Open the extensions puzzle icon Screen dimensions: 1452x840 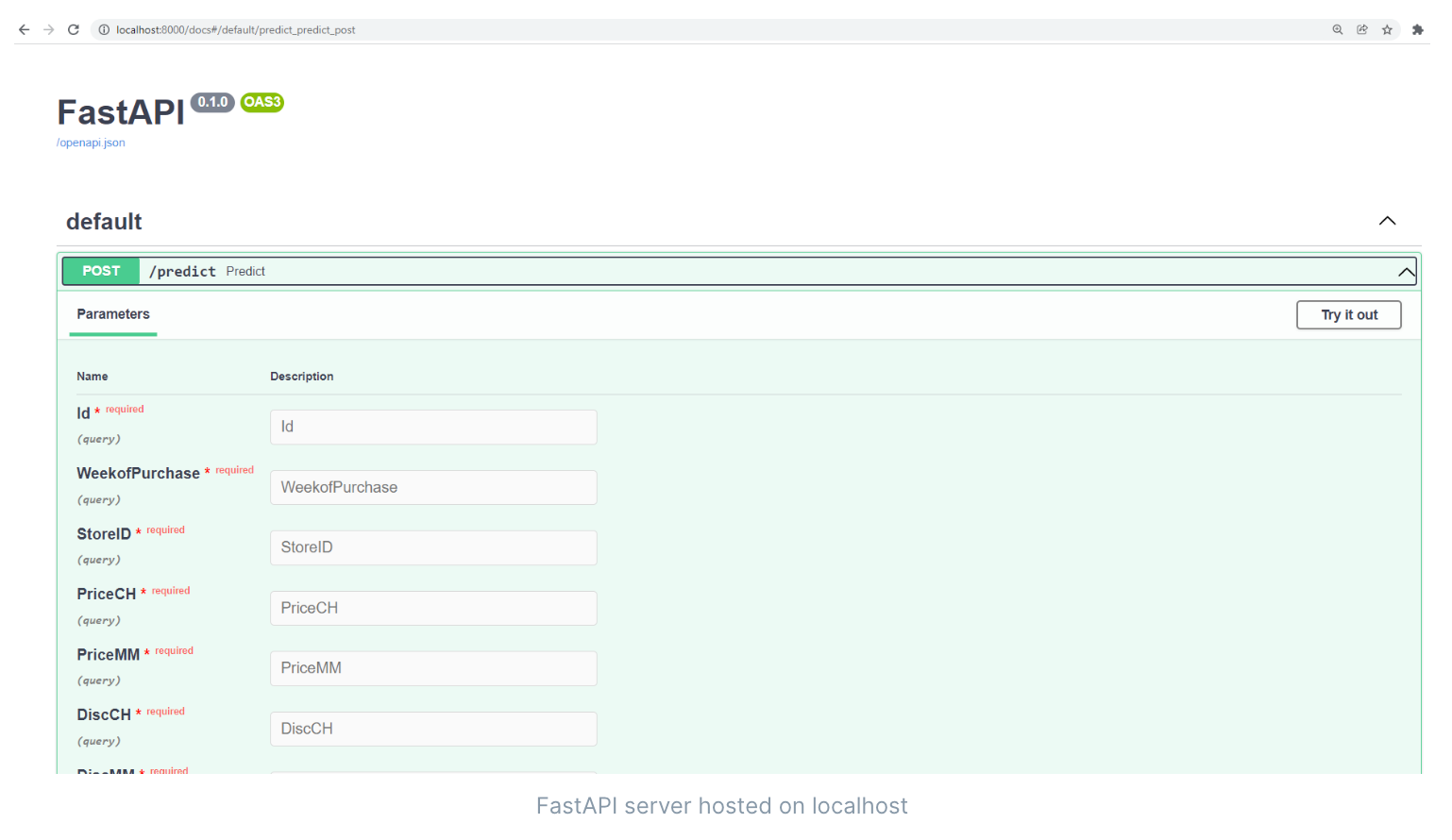[1417, 30]
